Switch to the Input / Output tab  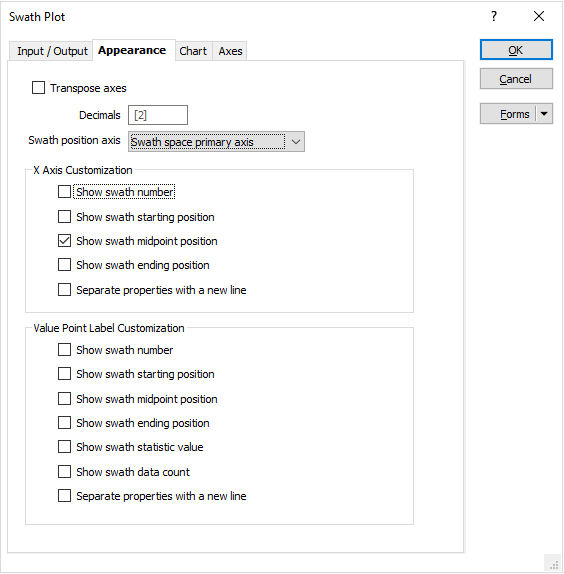click(52, 51)
